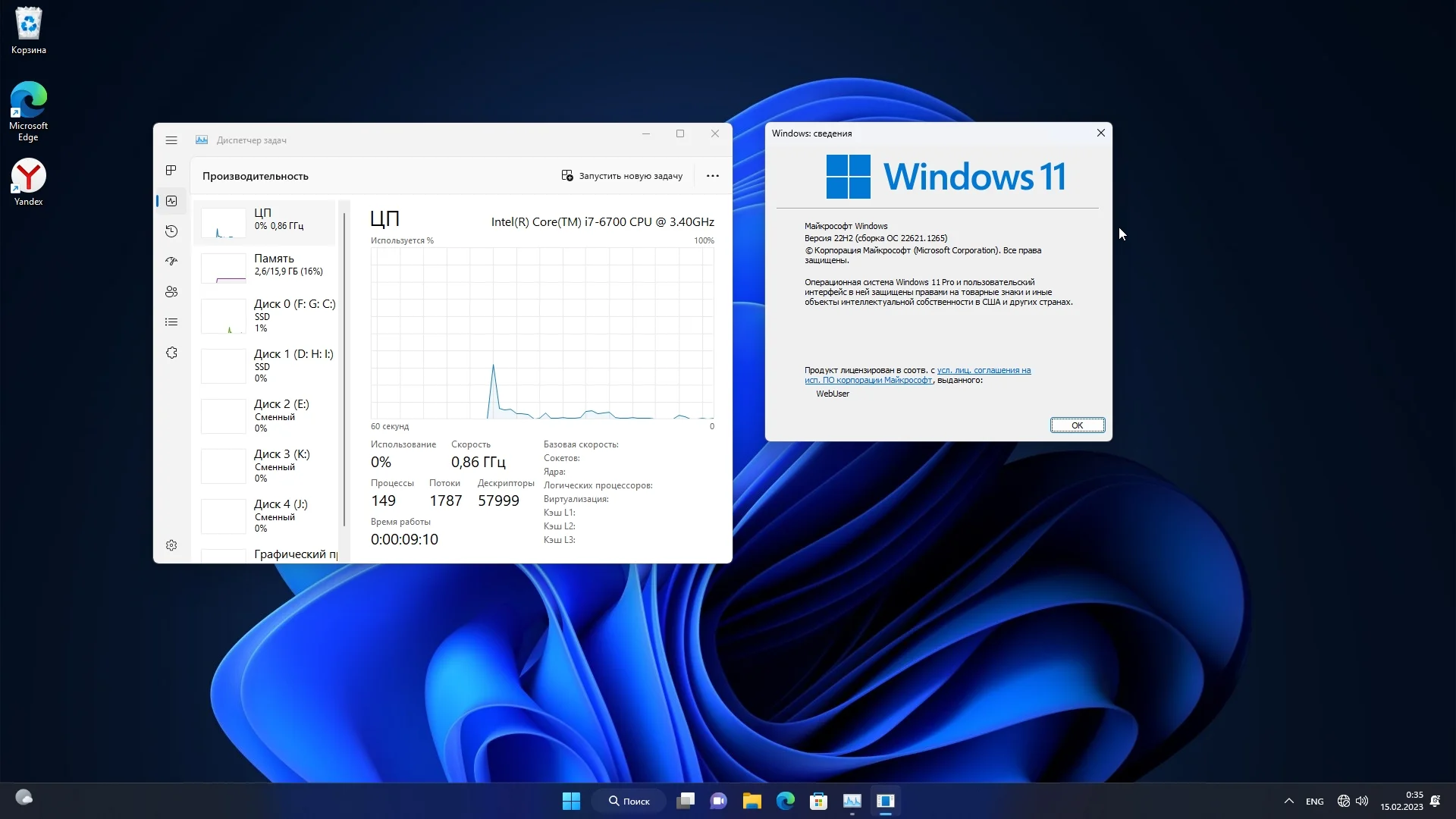Image resolution: width=1456 pixels, height=819 pixels.
Task: Open the Details list sidebar icon
Action: 171,322
